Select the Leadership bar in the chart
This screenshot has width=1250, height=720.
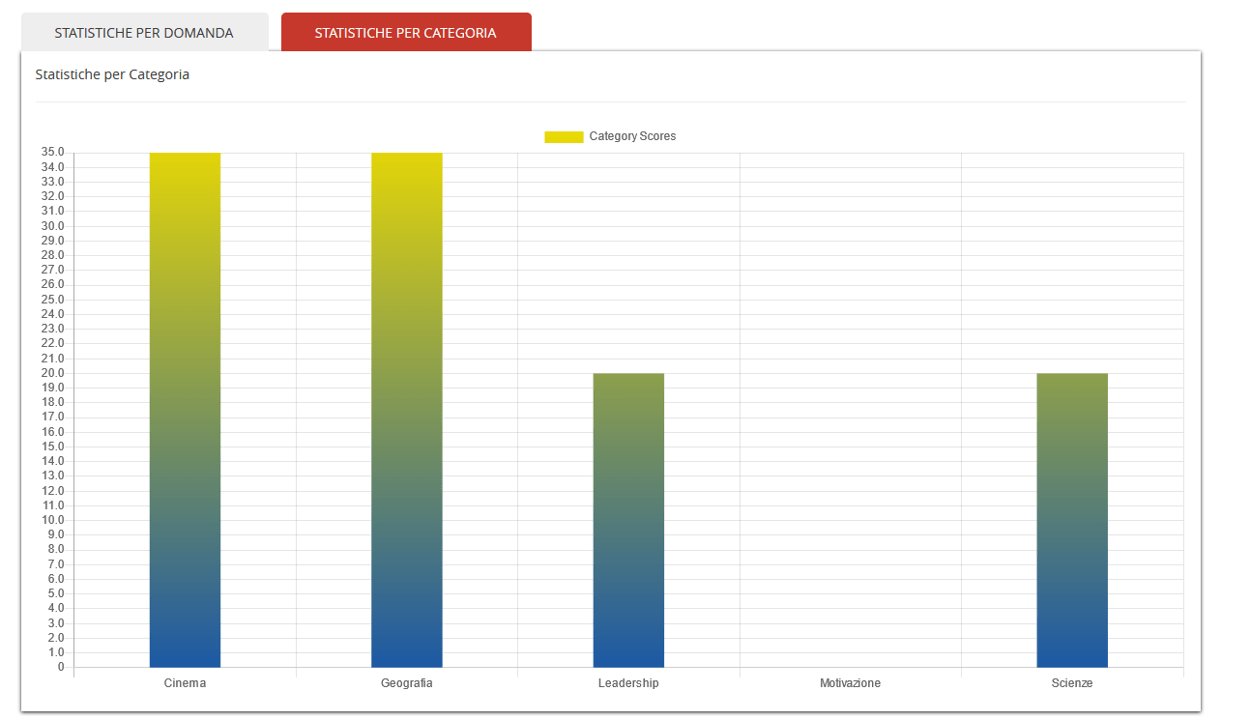(628, 520)
